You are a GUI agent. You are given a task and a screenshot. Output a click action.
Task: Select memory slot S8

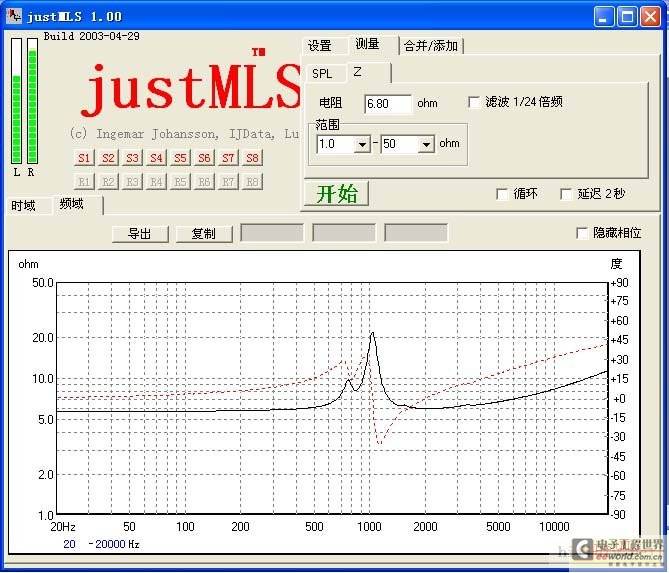coord(252,158)
